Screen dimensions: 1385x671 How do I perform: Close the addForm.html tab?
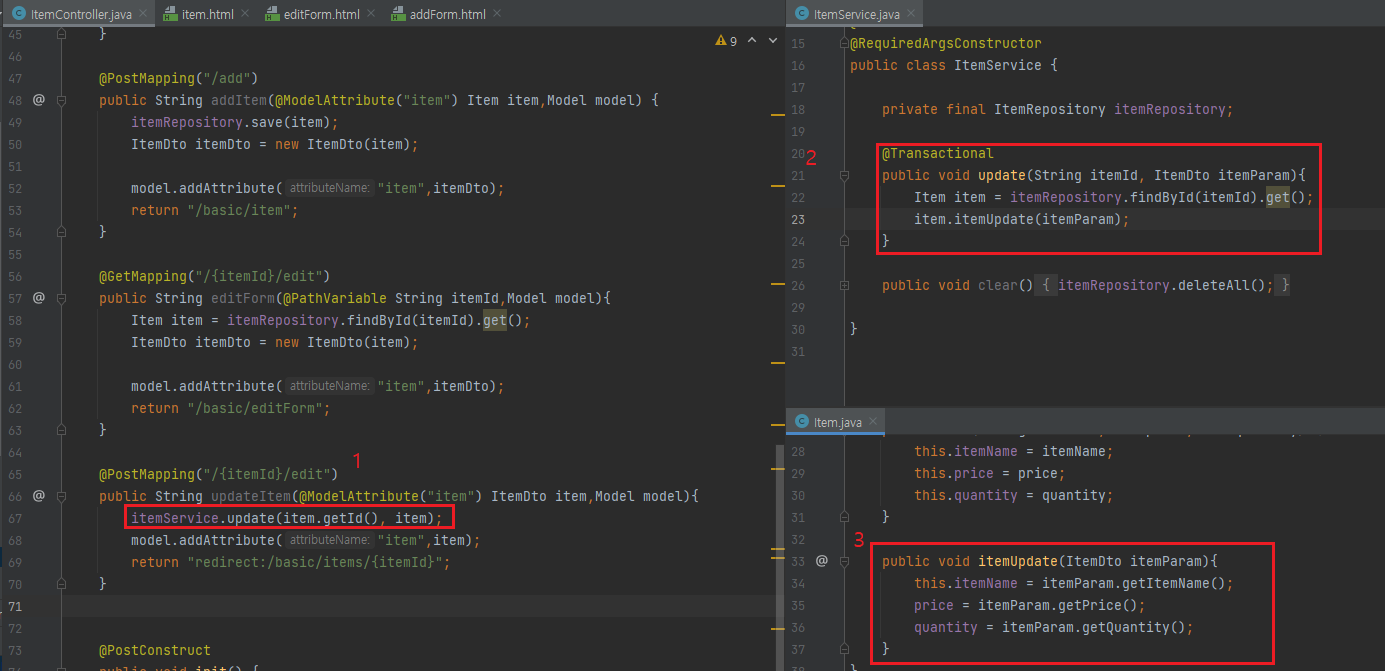[x=498, y=14]
